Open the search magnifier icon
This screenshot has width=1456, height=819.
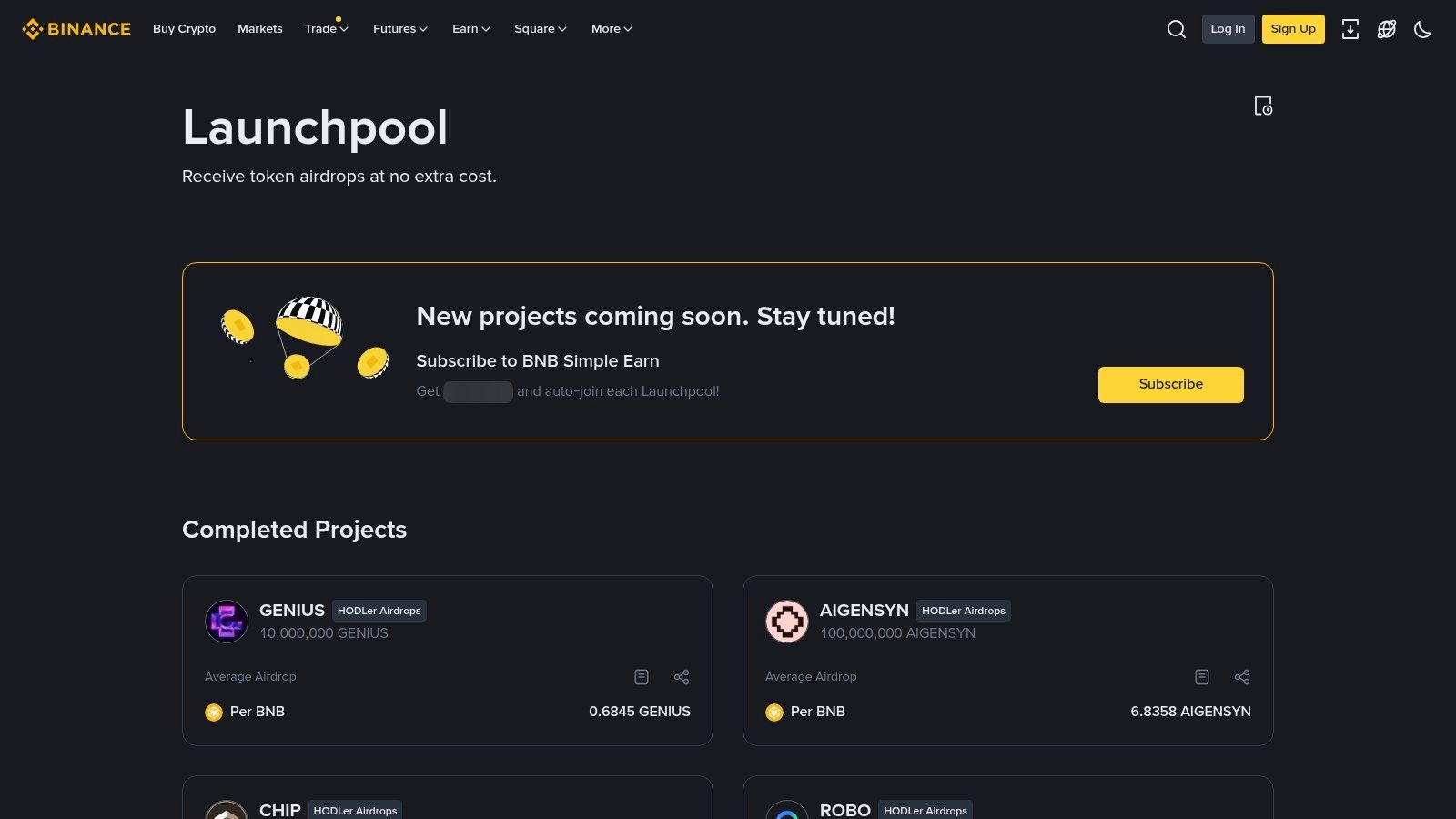point(1177,29)
